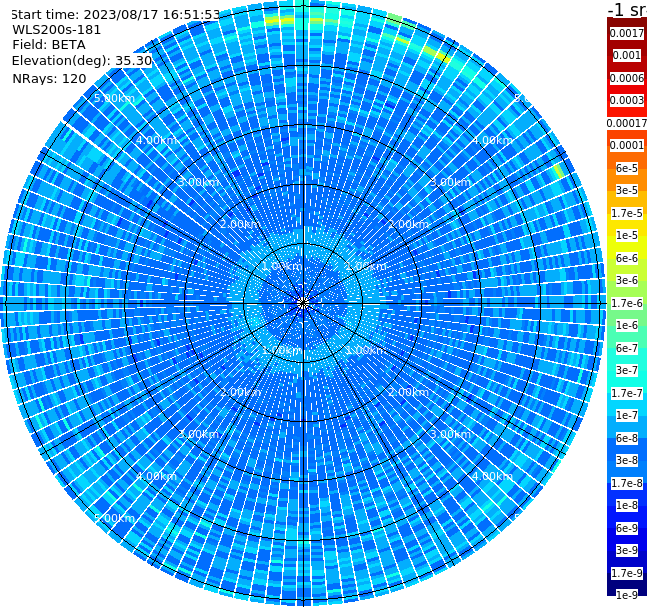The height and width of the screenshot is (607, 647).
Task: Click the "NRays: 120" label
Action: point(49,78)
